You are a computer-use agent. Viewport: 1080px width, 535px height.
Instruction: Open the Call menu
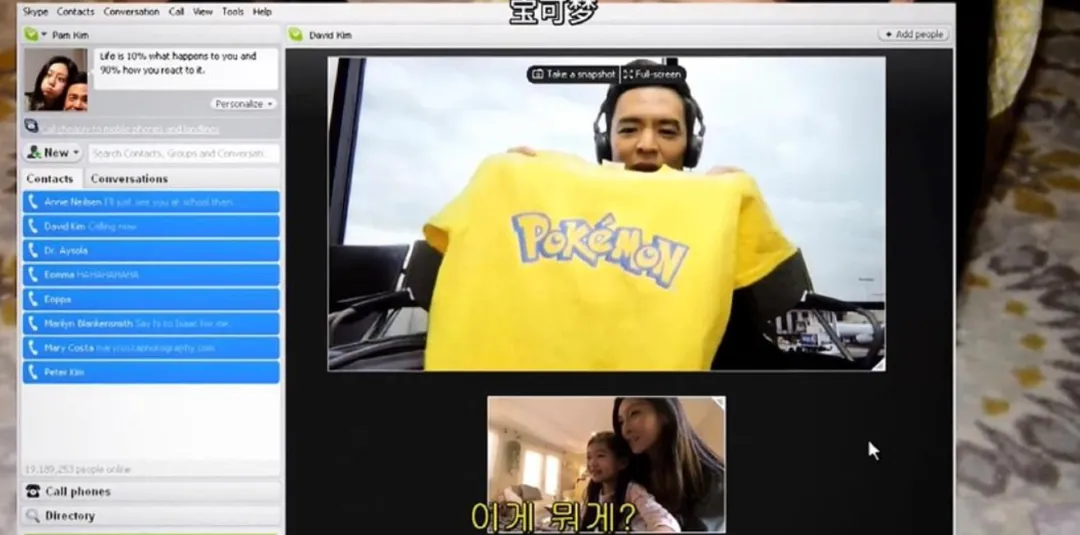click(176, 12)
